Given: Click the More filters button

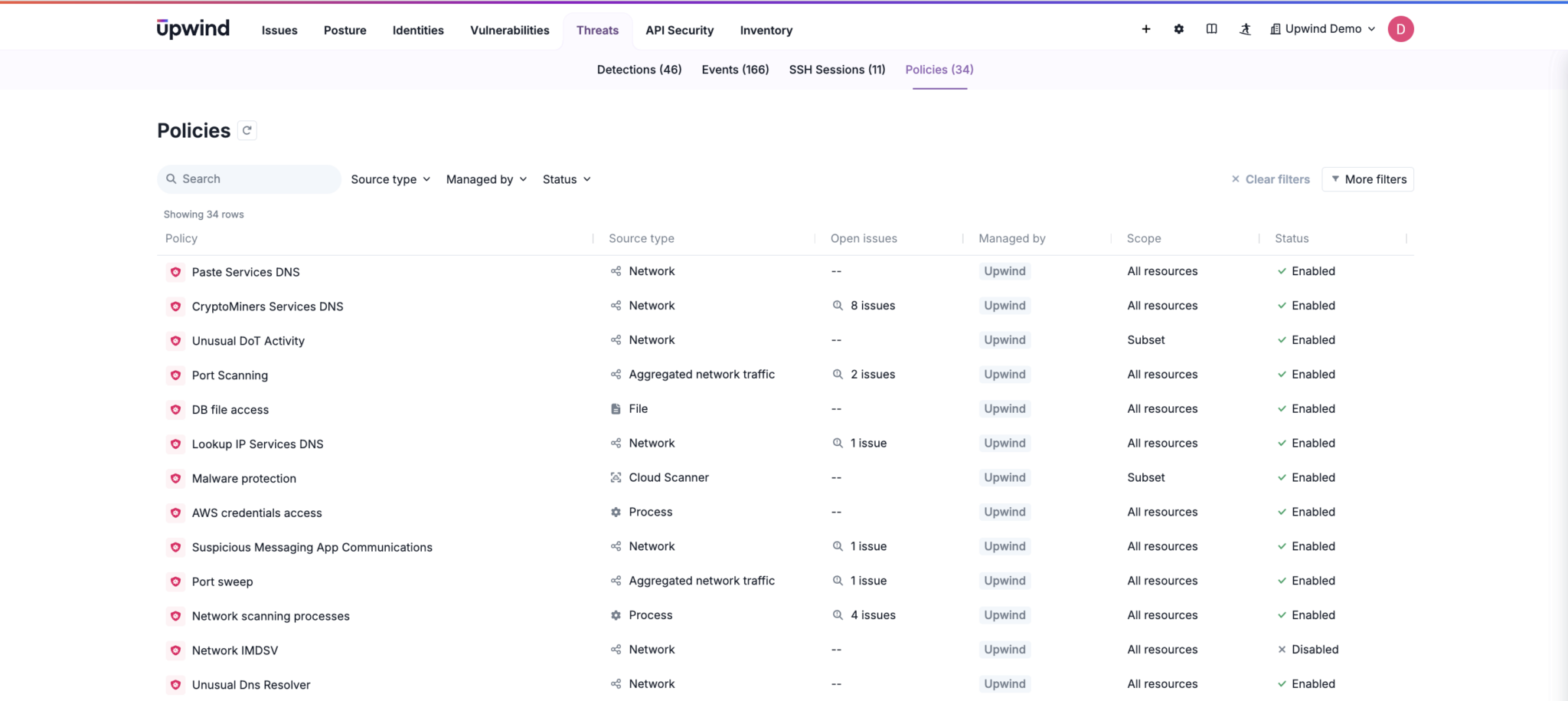Looking at the screenshot, I should [x=1367, y=179].
